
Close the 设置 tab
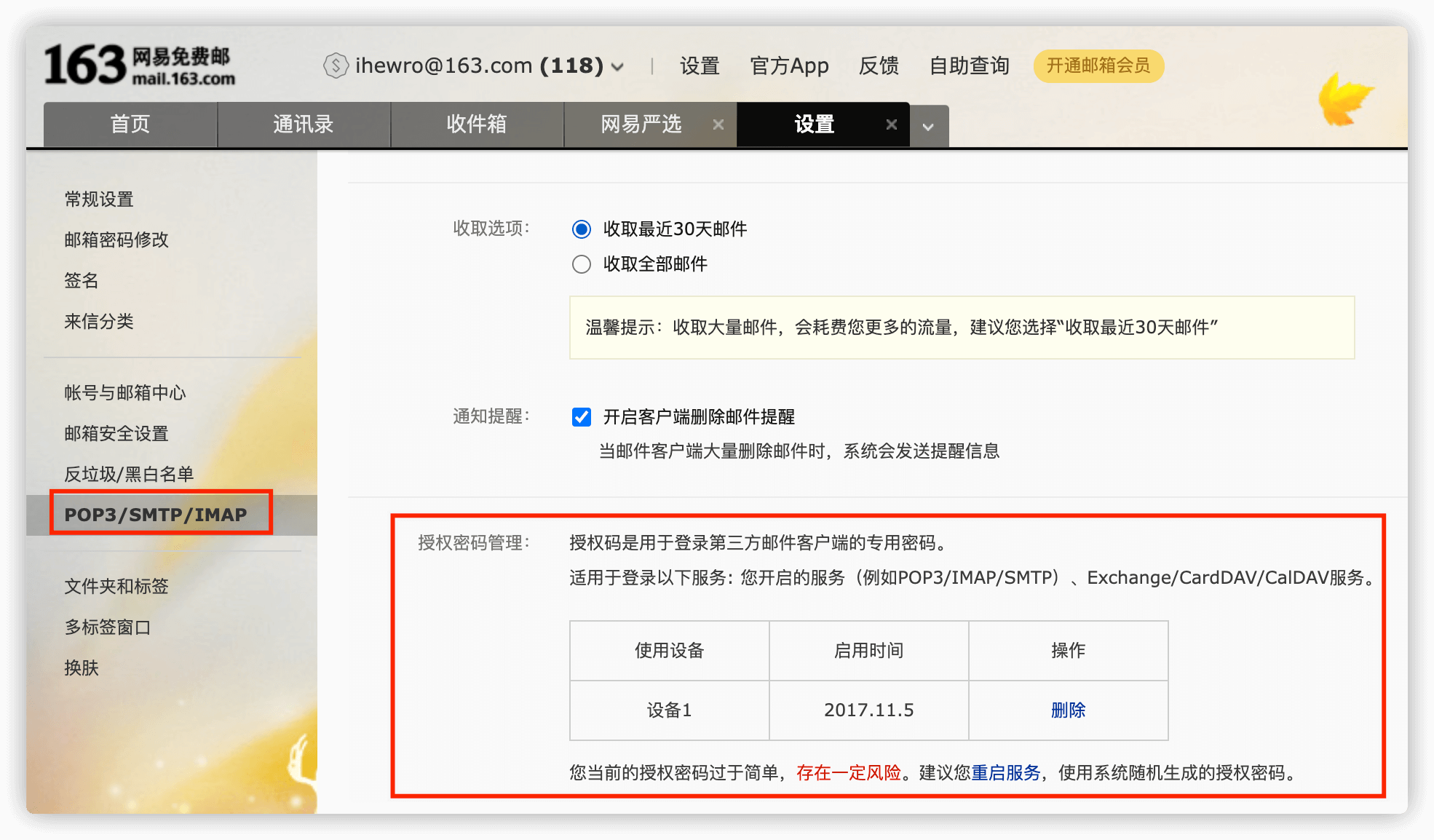891,124
